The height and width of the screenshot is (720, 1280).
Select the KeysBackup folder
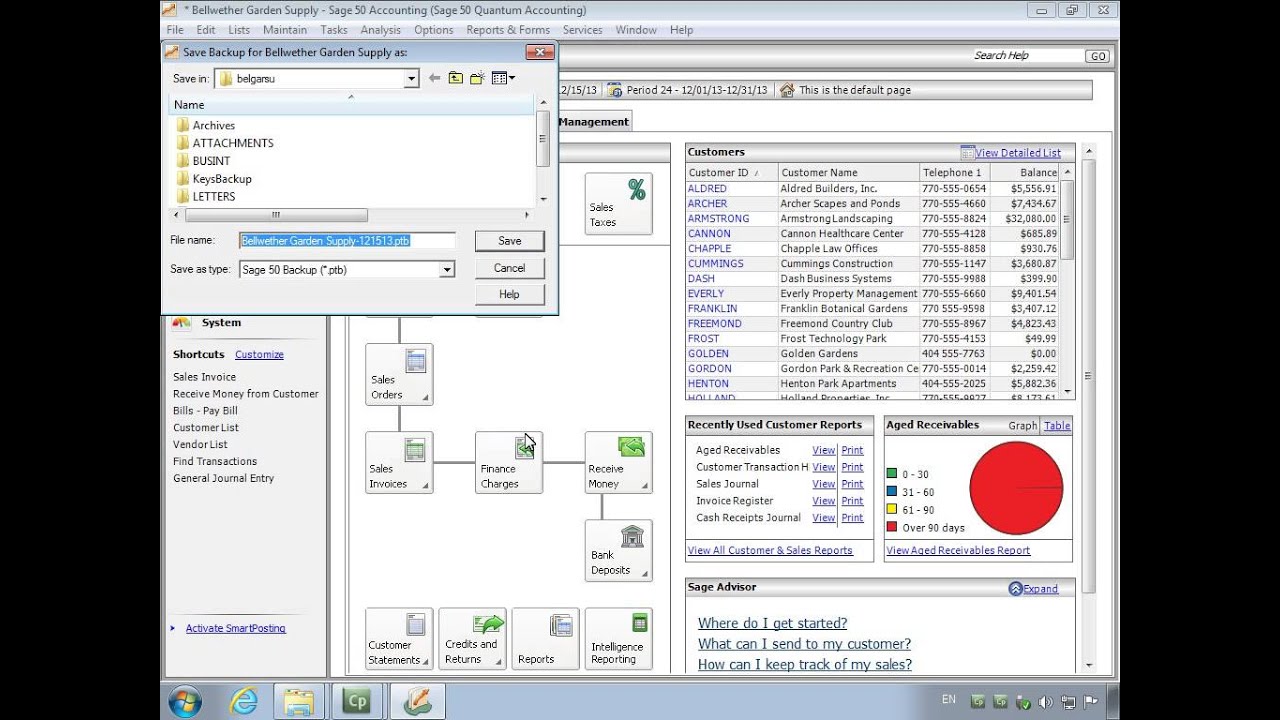click(213, 179)
